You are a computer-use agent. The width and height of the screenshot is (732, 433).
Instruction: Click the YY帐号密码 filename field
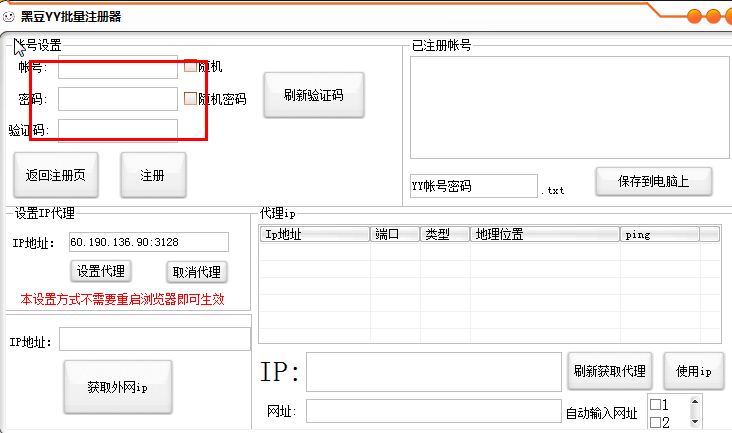(474, 186)
